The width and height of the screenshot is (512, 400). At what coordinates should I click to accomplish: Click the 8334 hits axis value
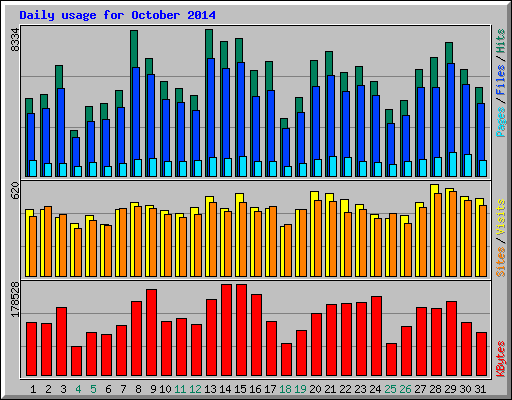coord(15,40)
